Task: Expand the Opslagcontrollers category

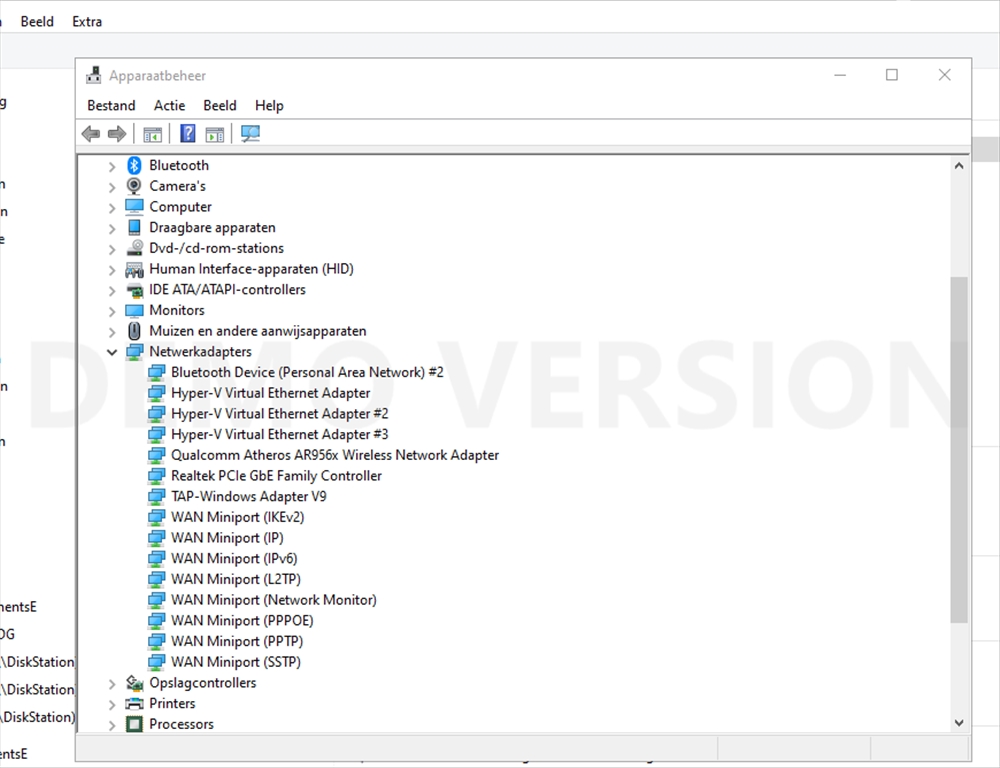Action: pos(112,683)
